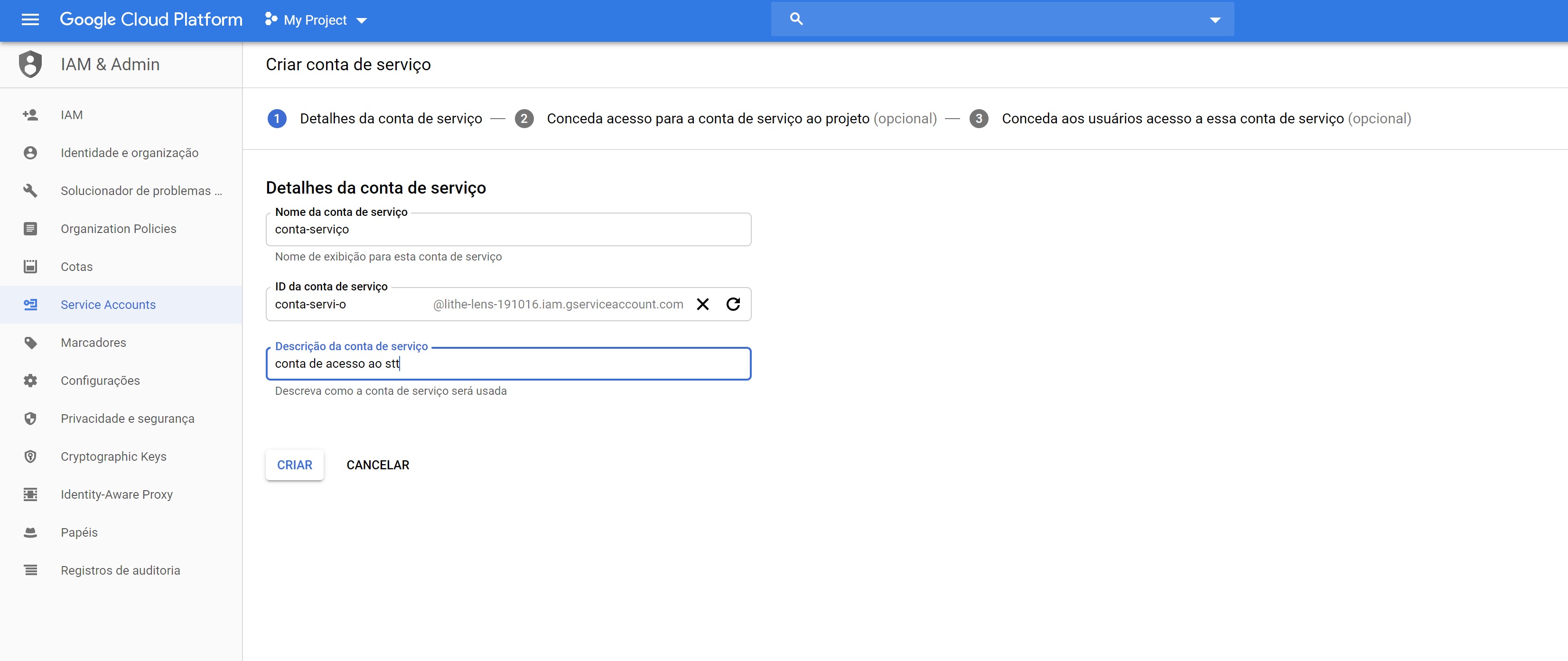Click the search magnifier icon
The width and height of the screenshot is (1568, 661).
(796, 19)
